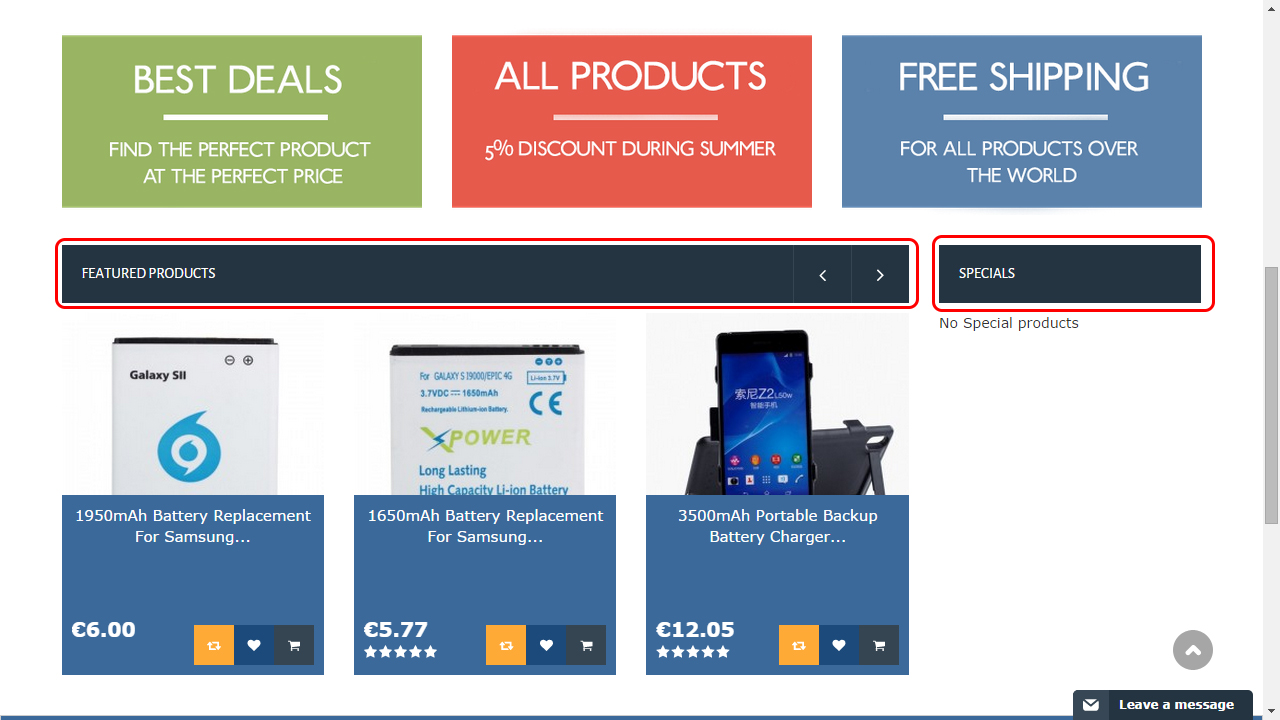Image resolution: width=1280 pixels, height=720 pixels.
Task: Compare the 3500mAh Portable Backup Charger
Action: tap(799, 645)
